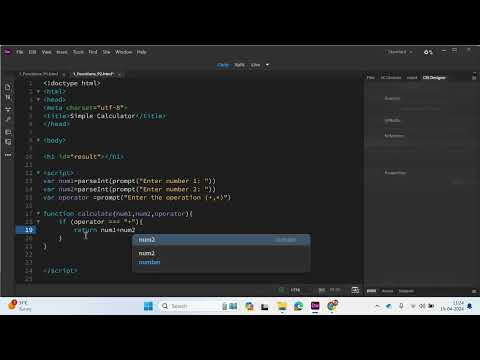
Task: Click the green status check icon in status bar
Action: [281, 290]
